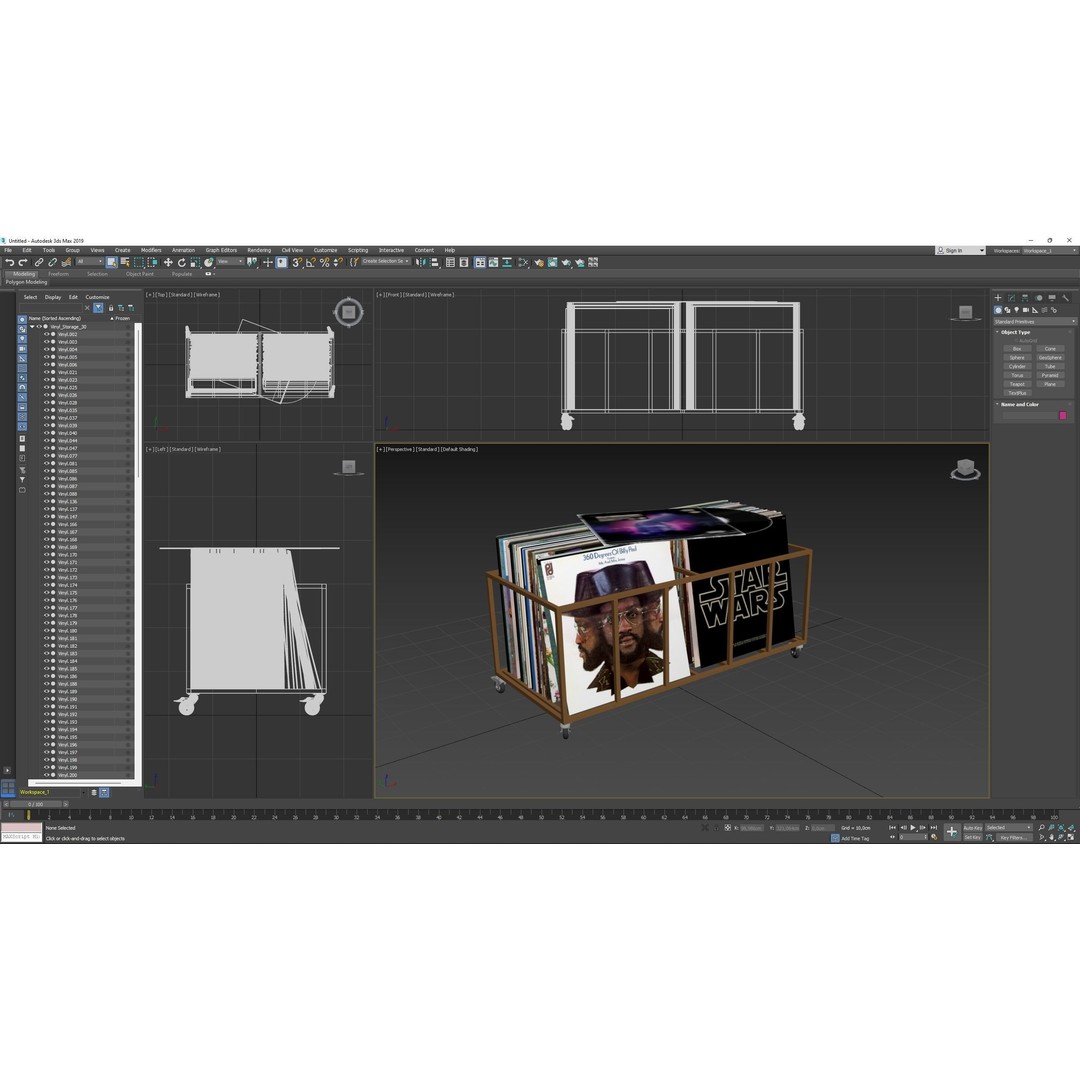The height and width of the screenshot is (1080, 1080).
Task: Select the Shapes category icon
Action: click(1007, 310)
